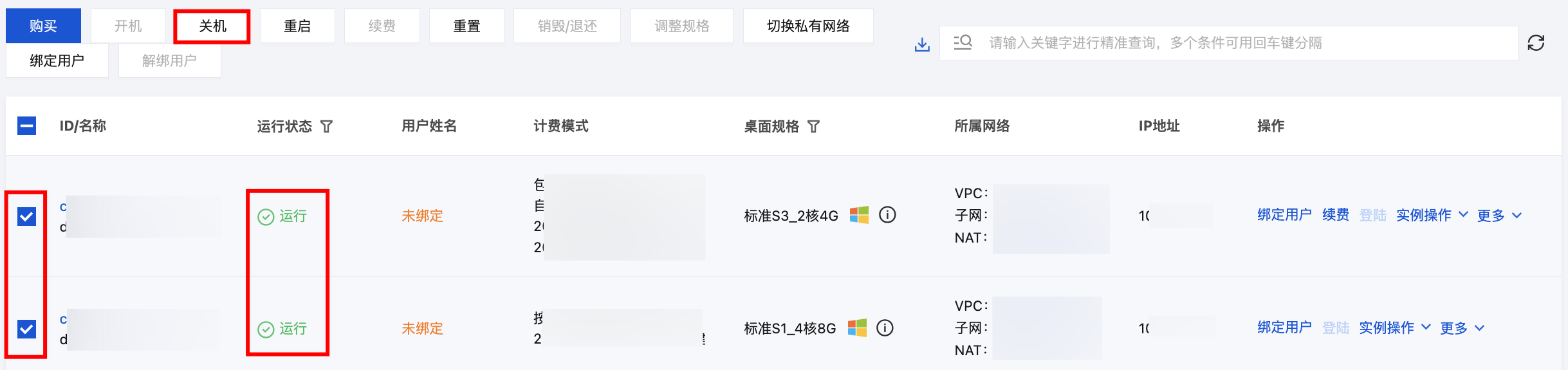
Task: Open the 桌面规格 filter icon
Action: 814,126
